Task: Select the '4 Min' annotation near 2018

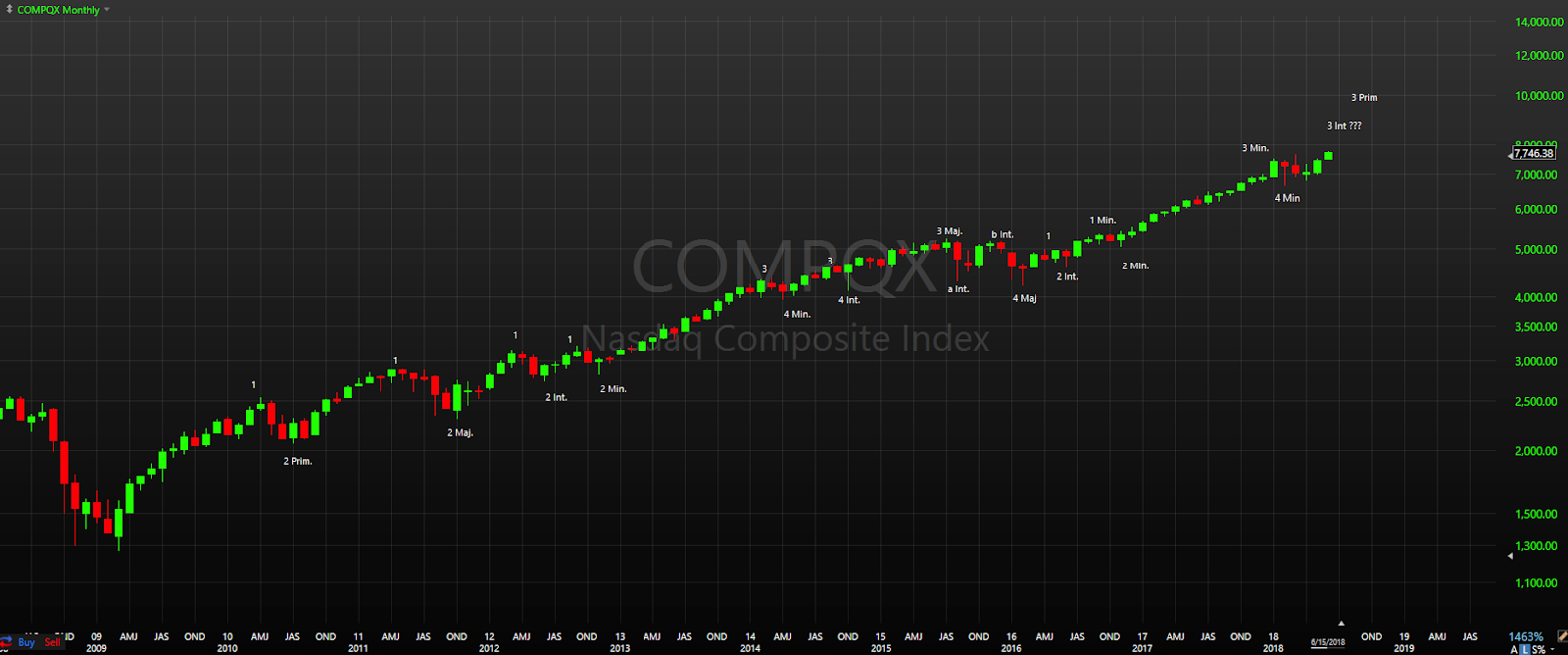Action: tap(1288, 198)
